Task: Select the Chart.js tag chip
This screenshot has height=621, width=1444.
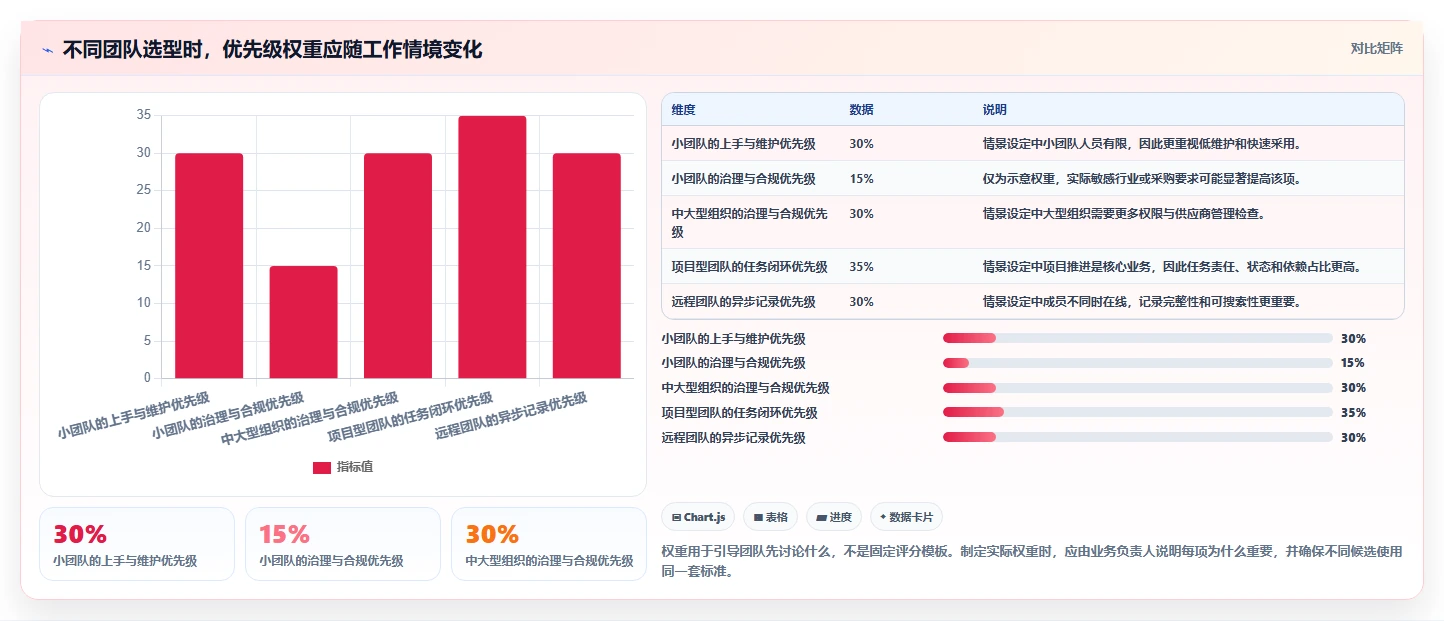Action: pyautogui.click(x=698, y=517)
